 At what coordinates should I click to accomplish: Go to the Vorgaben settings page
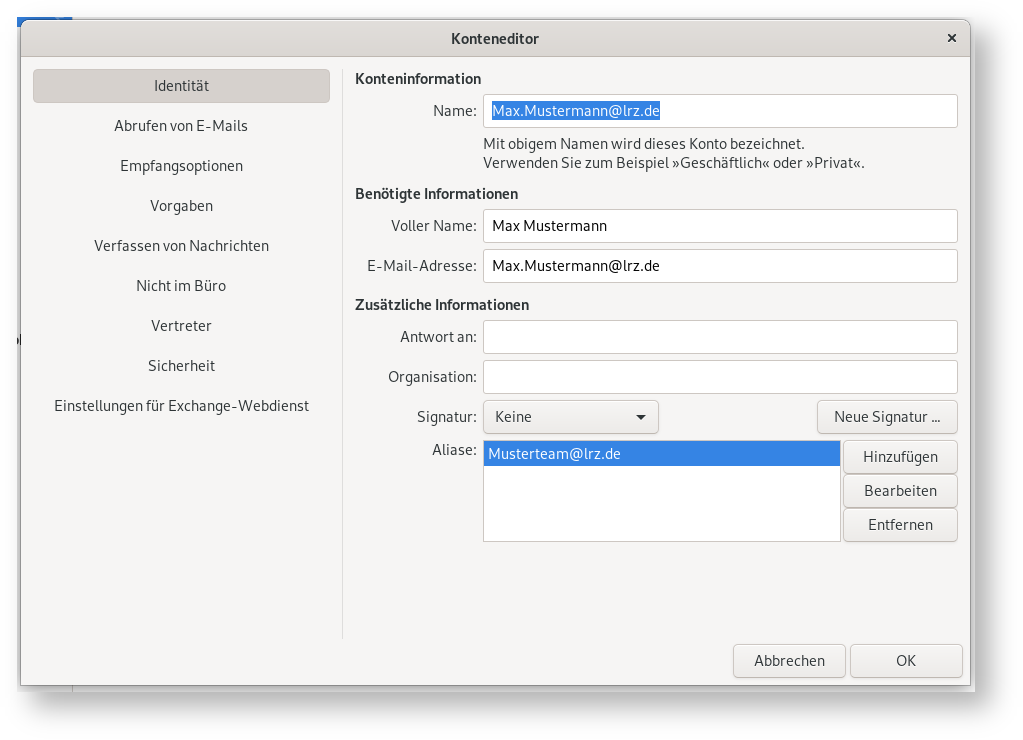pos(181,206)
